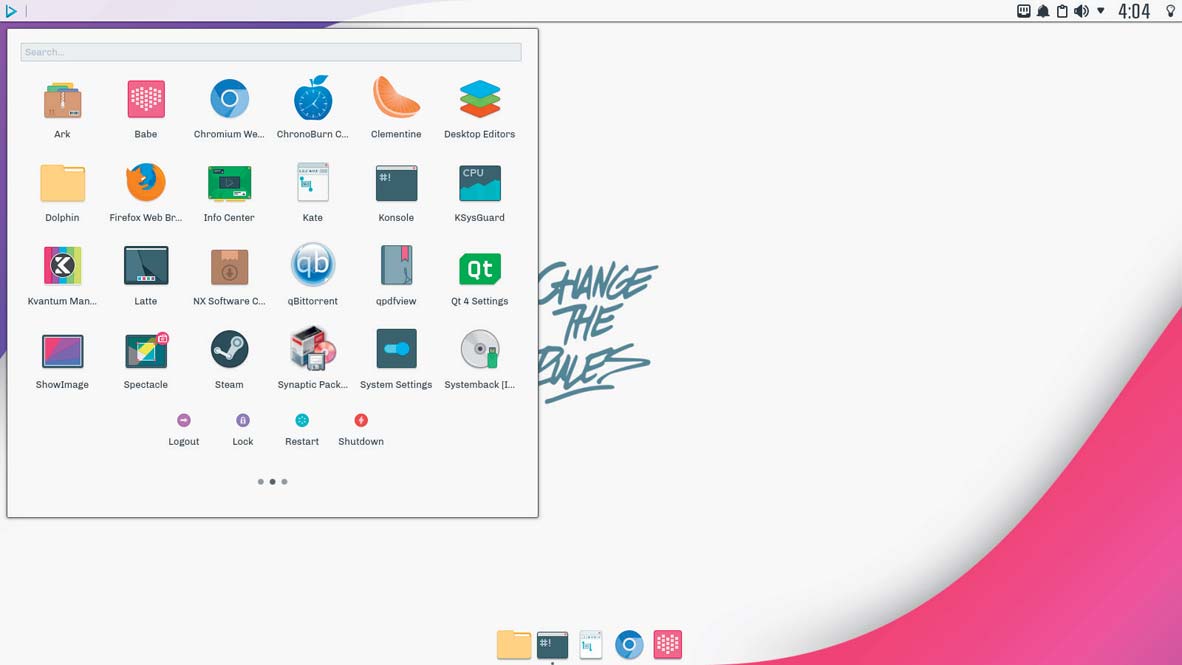Image resolution: width=1182 pixels, height=665 pixels.
Task: Launch KSysGuard system monitor
Action: coord(479,183)
